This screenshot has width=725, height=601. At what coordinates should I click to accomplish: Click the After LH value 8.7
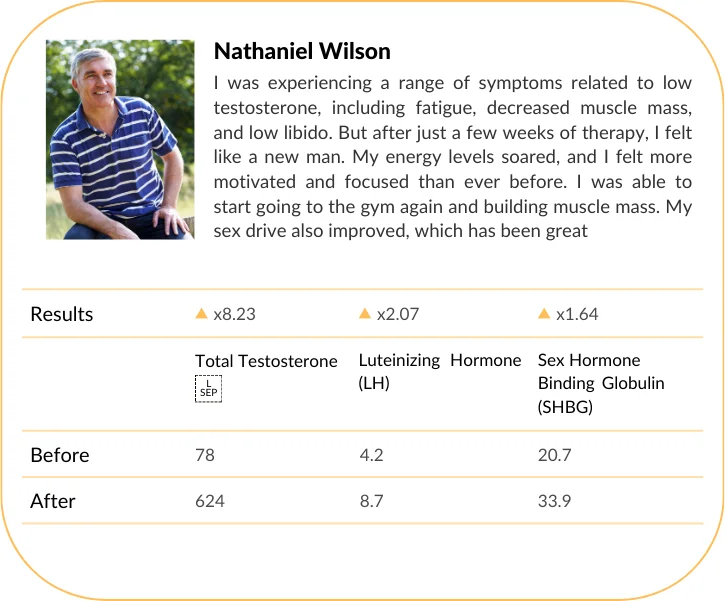(372, 500)
